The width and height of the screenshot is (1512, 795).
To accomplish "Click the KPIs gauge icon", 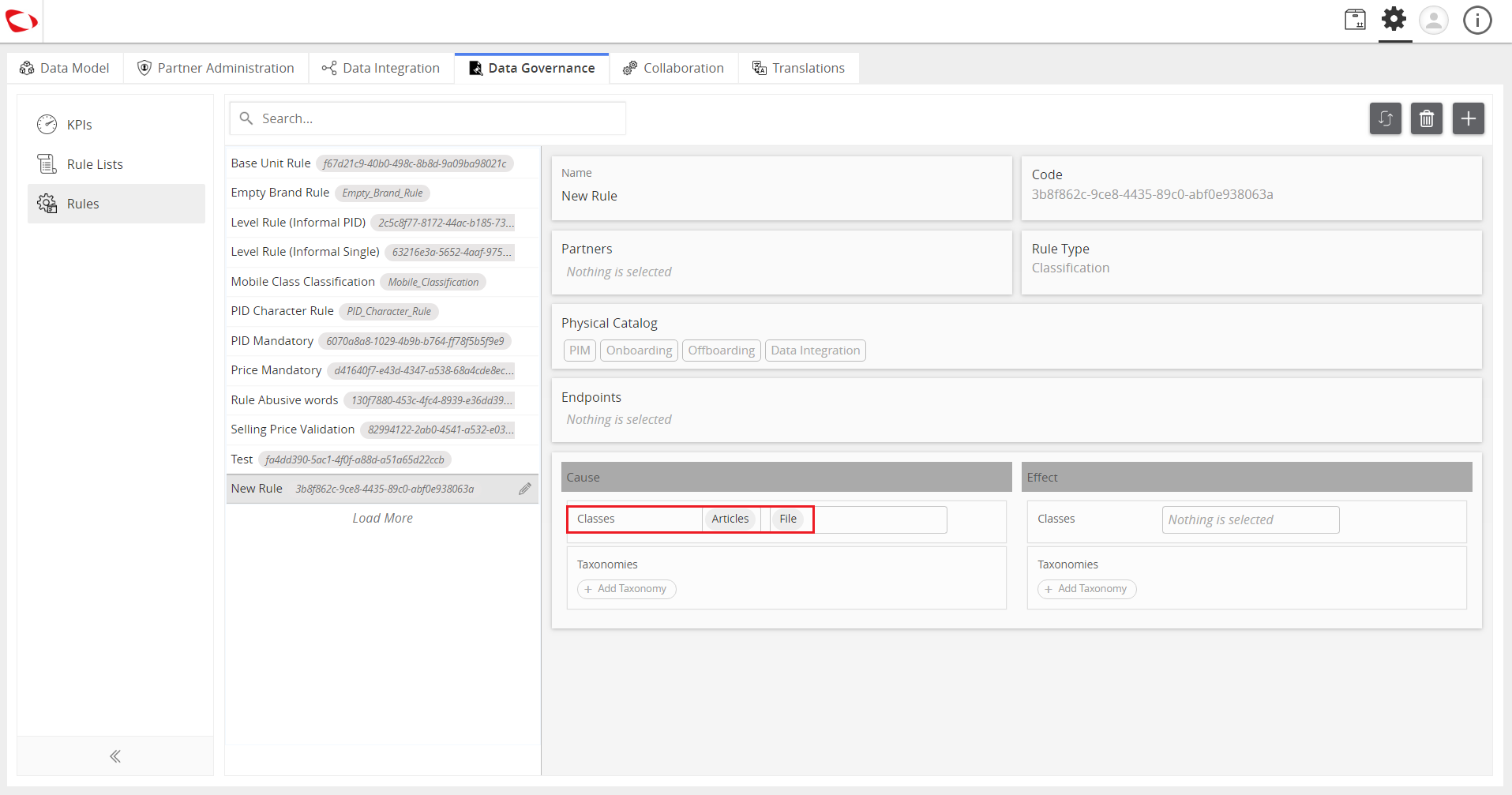I will tap(47, 125).
